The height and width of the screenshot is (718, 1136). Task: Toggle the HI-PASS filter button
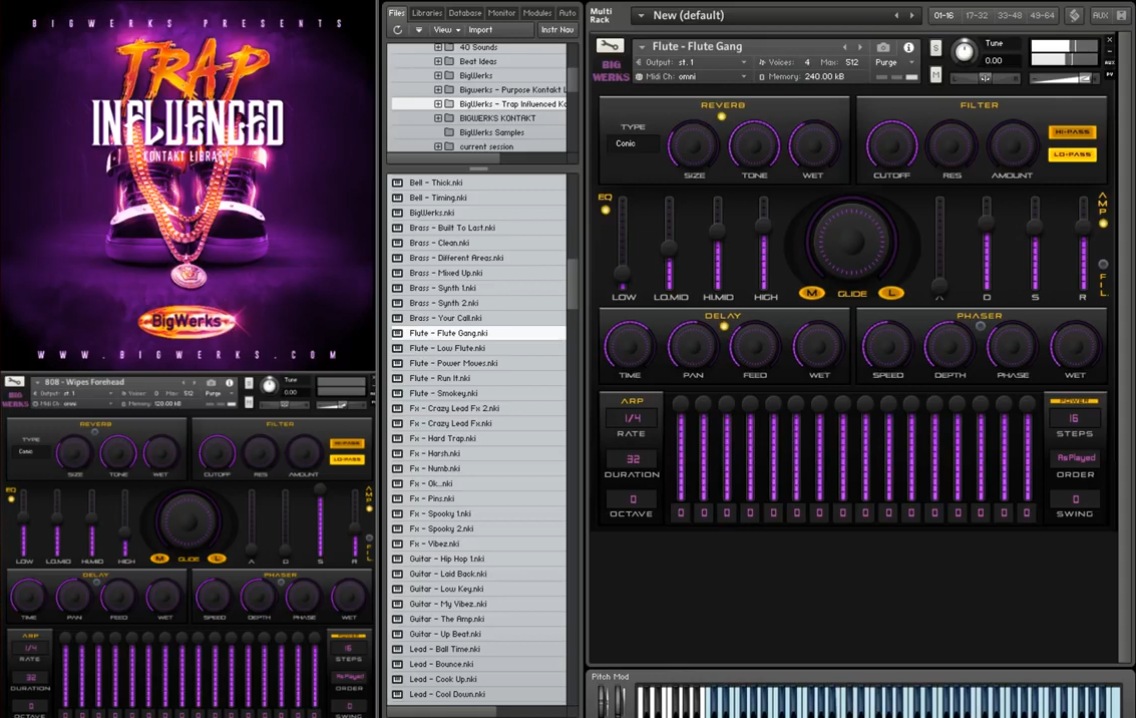click(1072, 132)
